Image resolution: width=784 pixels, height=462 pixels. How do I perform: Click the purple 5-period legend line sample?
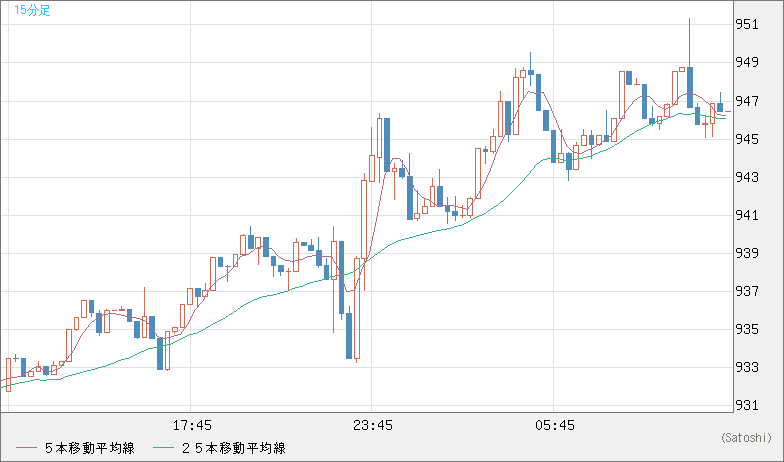tap(26, 448)
